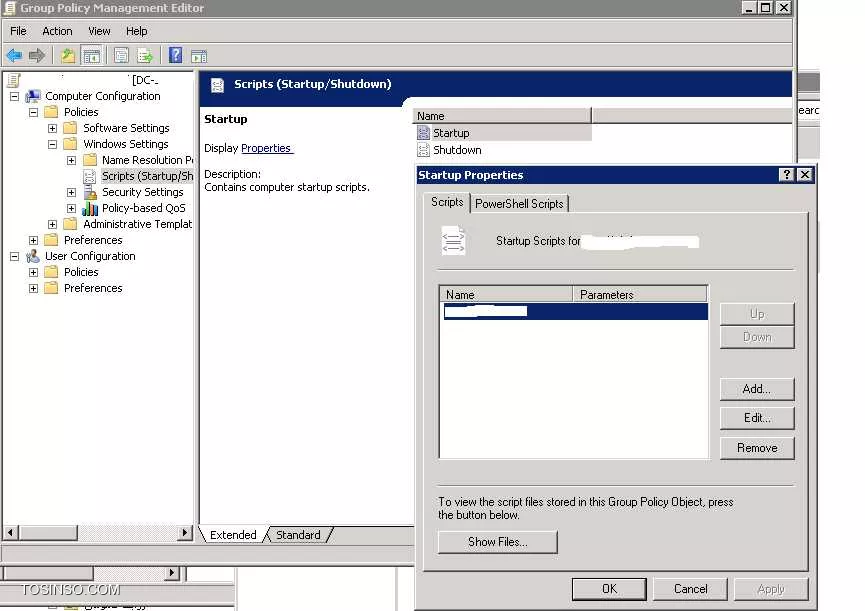The image size is (865, 611).
Task: Open the File menu
Action: (18, 31)
